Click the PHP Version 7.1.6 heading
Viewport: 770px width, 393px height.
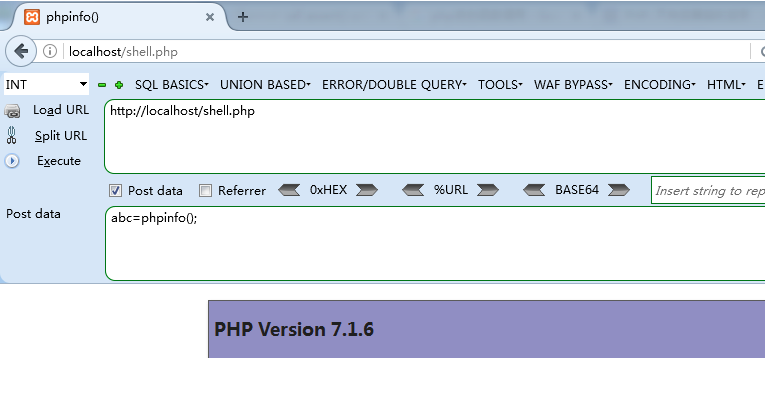point(294,329)
